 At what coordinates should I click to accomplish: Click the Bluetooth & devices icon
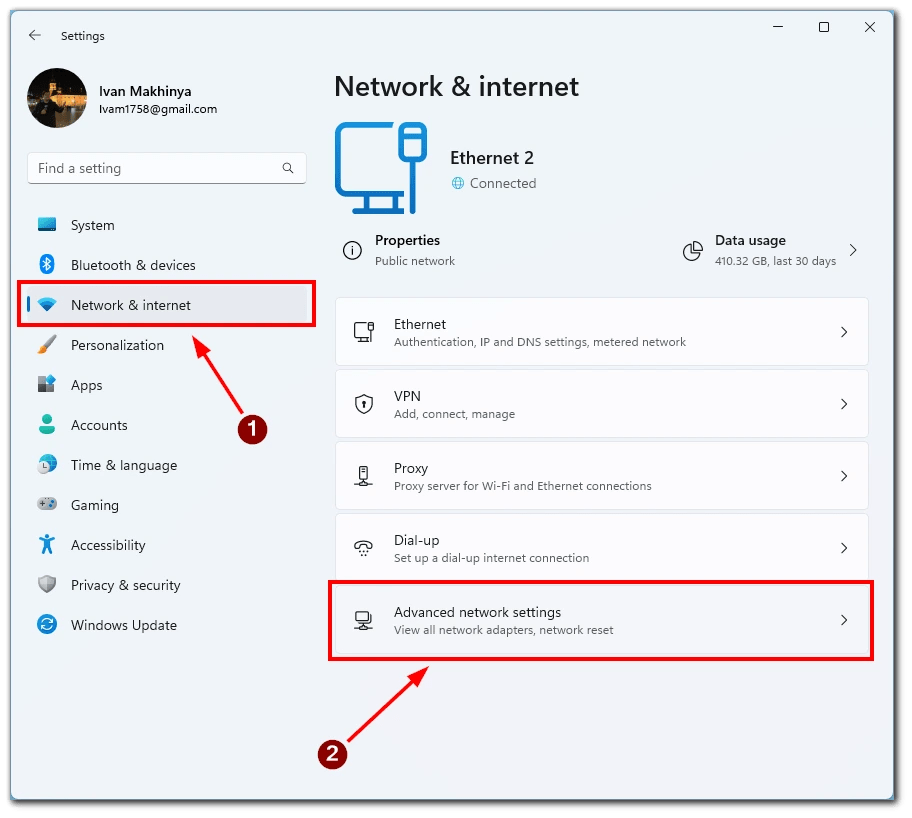(x=47, y=264)
